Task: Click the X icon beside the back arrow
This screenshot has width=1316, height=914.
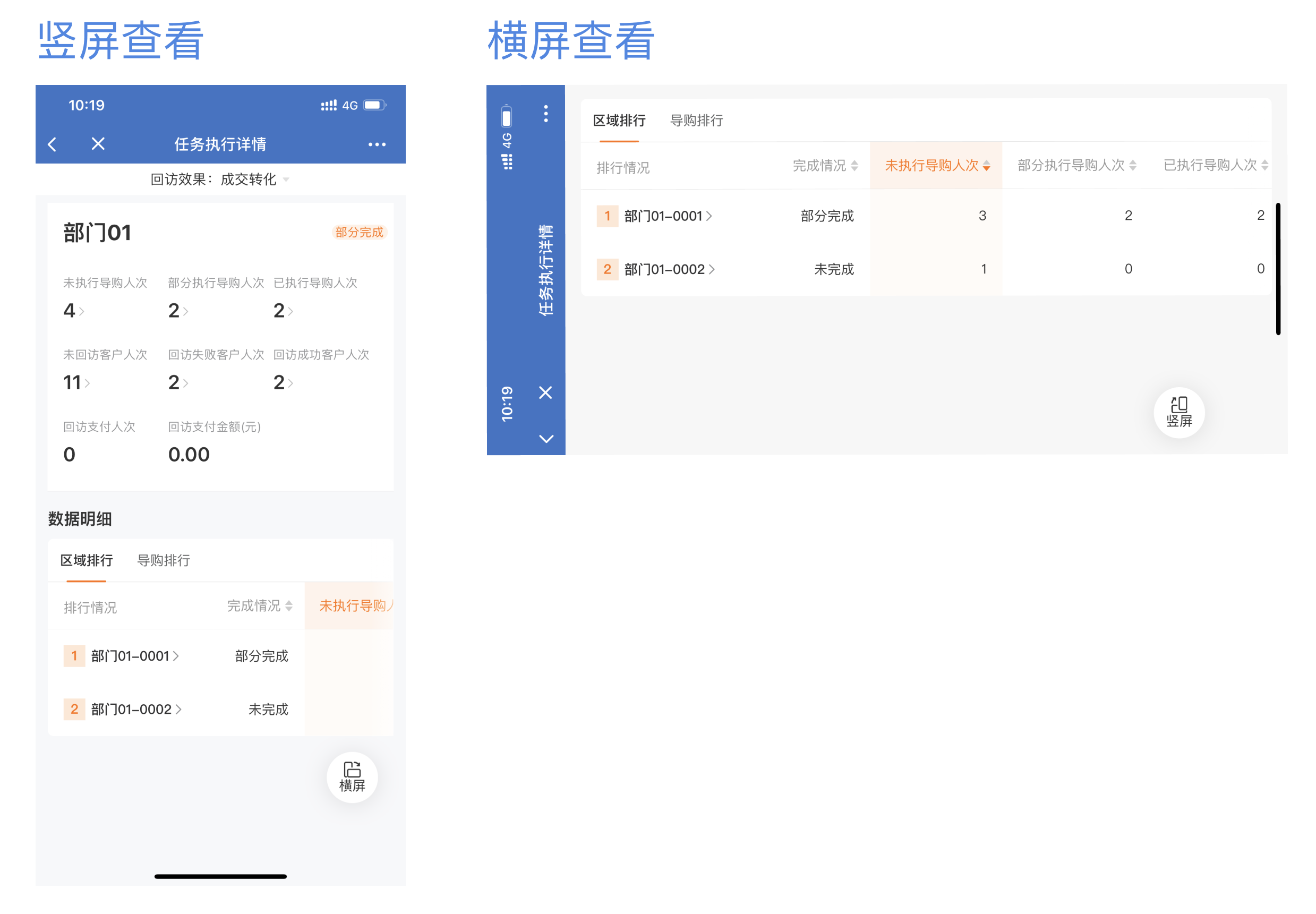Action: click(98, 144)
